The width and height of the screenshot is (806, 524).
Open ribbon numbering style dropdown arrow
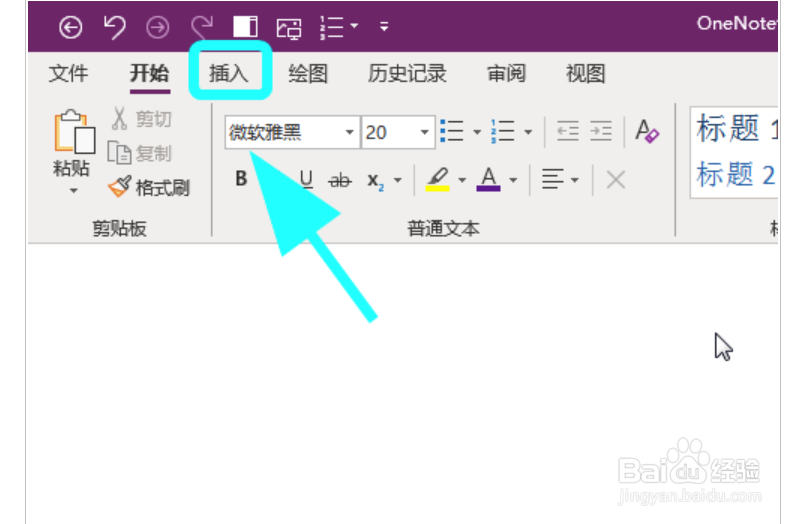tap(528, 132)
